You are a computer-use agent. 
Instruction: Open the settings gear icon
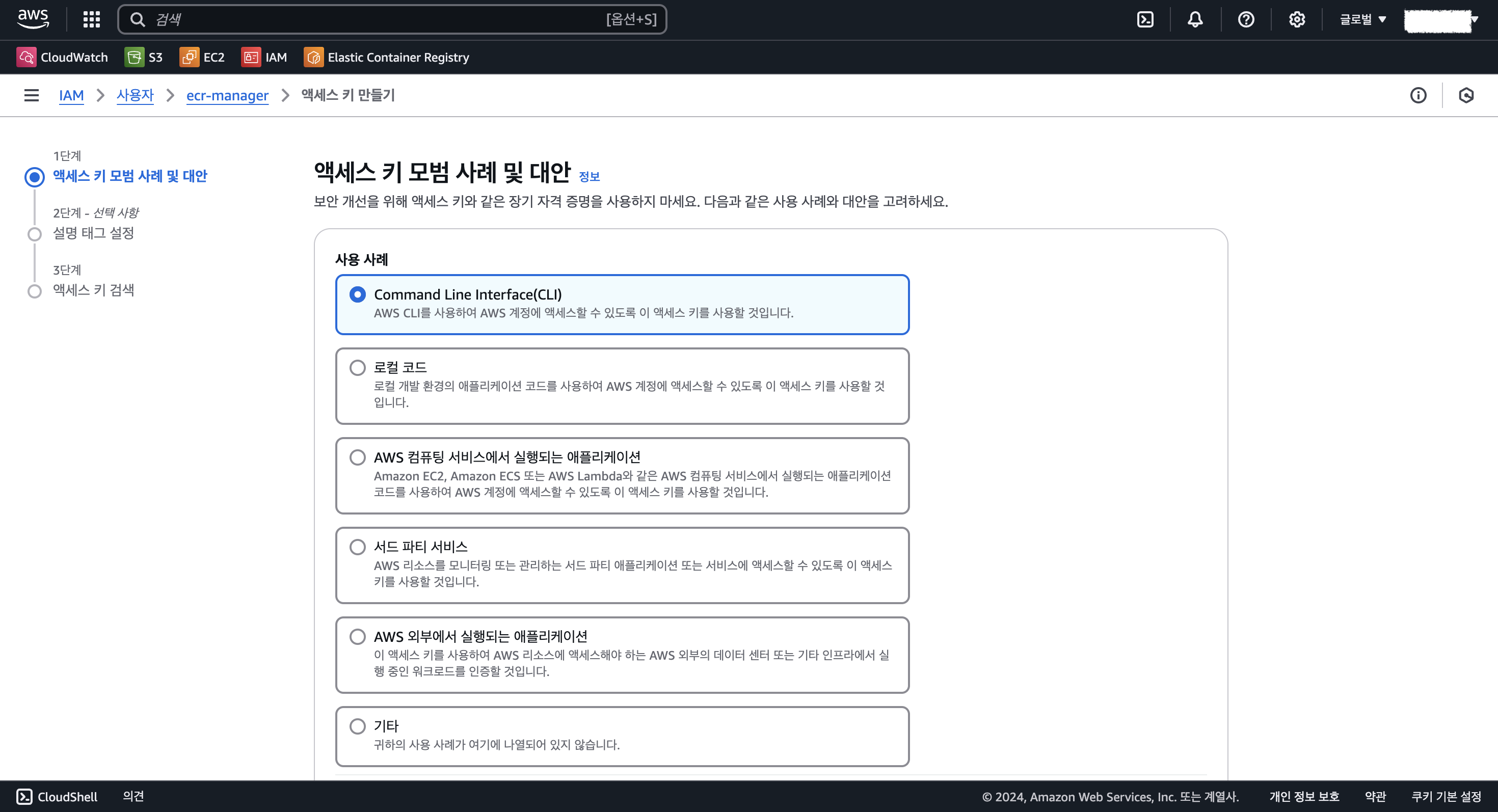point(1297,19)
